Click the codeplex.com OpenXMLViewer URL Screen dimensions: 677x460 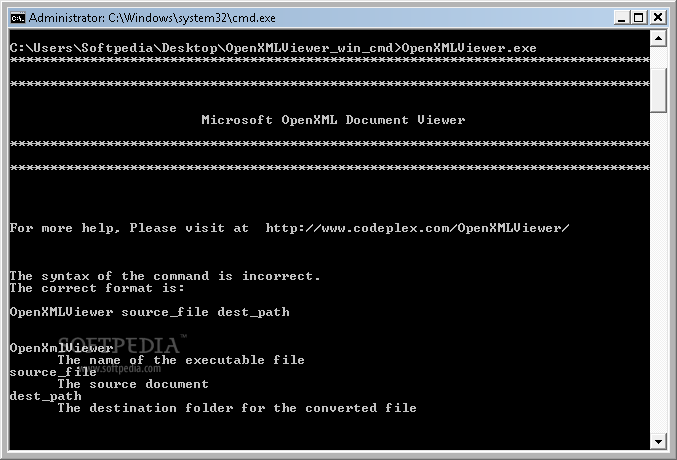pyautogui.click(x=417, y=228)
